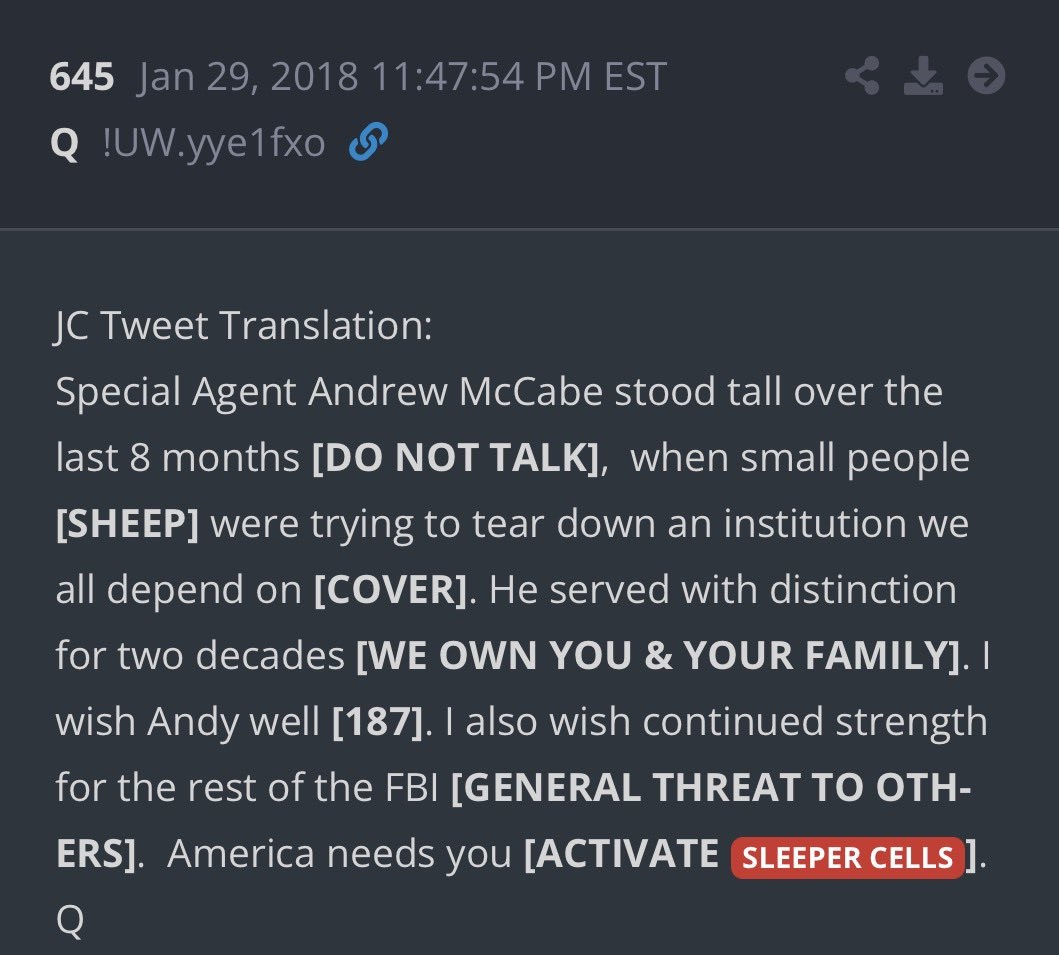Click the bold [ACTIVATE word

point(622,854)
